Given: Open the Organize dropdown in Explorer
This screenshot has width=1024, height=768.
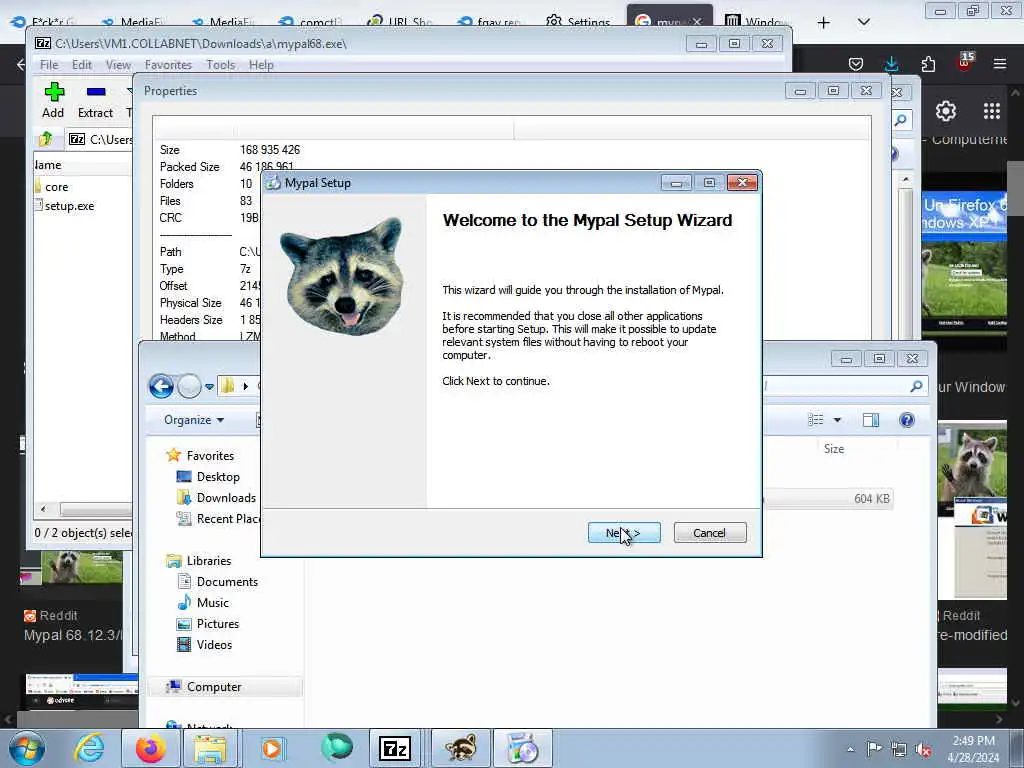Looking at the screenshot, I should [194, 420].
